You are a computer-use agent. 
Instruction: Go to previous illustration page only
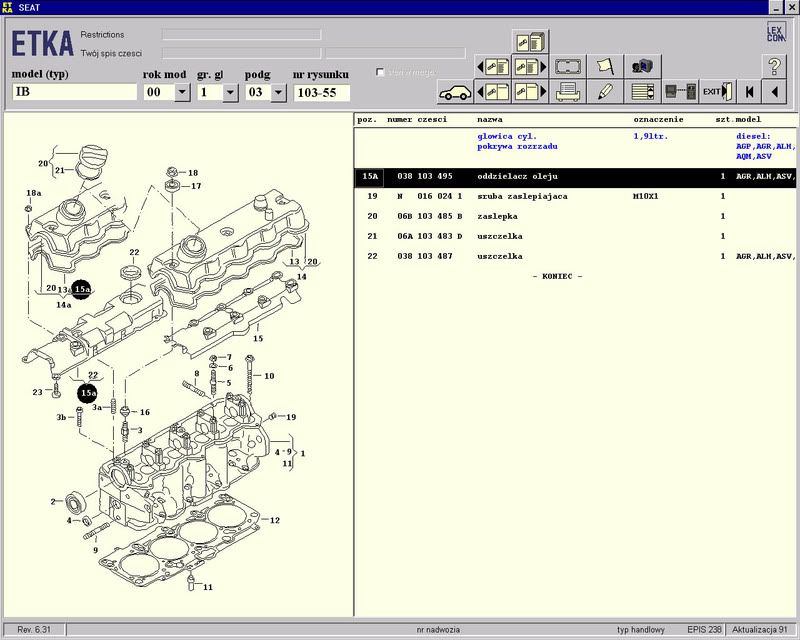tap(492, 92)
